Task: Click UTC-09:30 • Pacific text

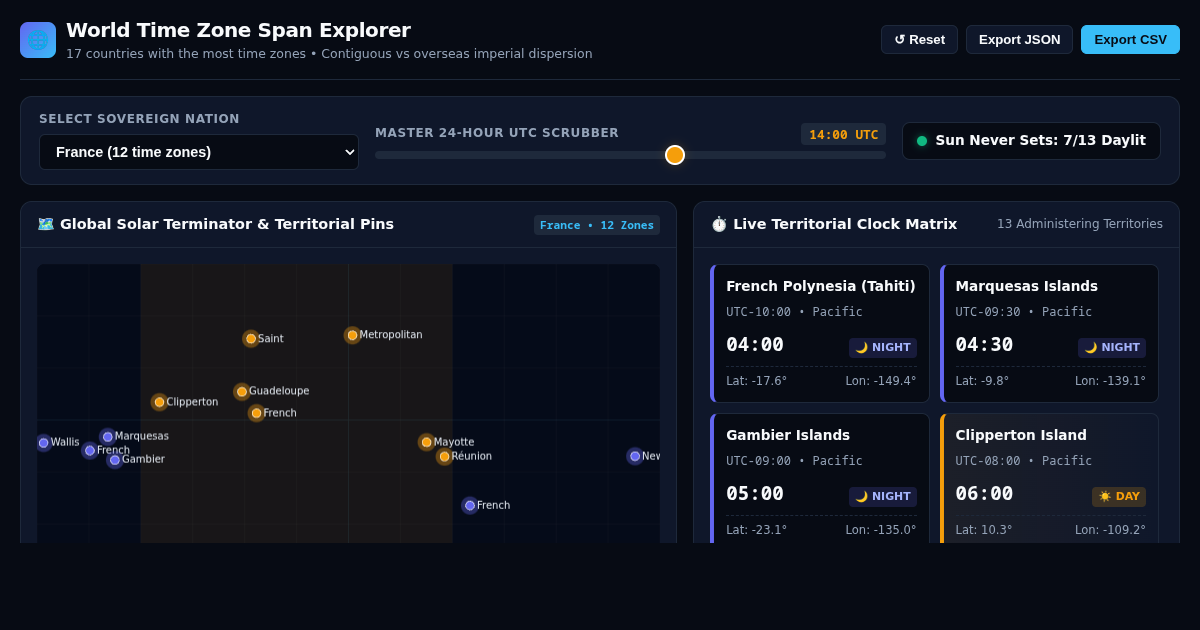Action: click(1023, 312)
